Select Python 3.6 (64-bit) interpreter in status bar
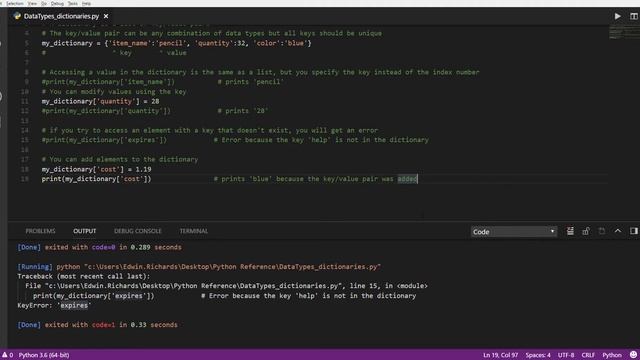The width and height of the screenshot is (640, 360). pyautogui.click(x=44, y=355)
